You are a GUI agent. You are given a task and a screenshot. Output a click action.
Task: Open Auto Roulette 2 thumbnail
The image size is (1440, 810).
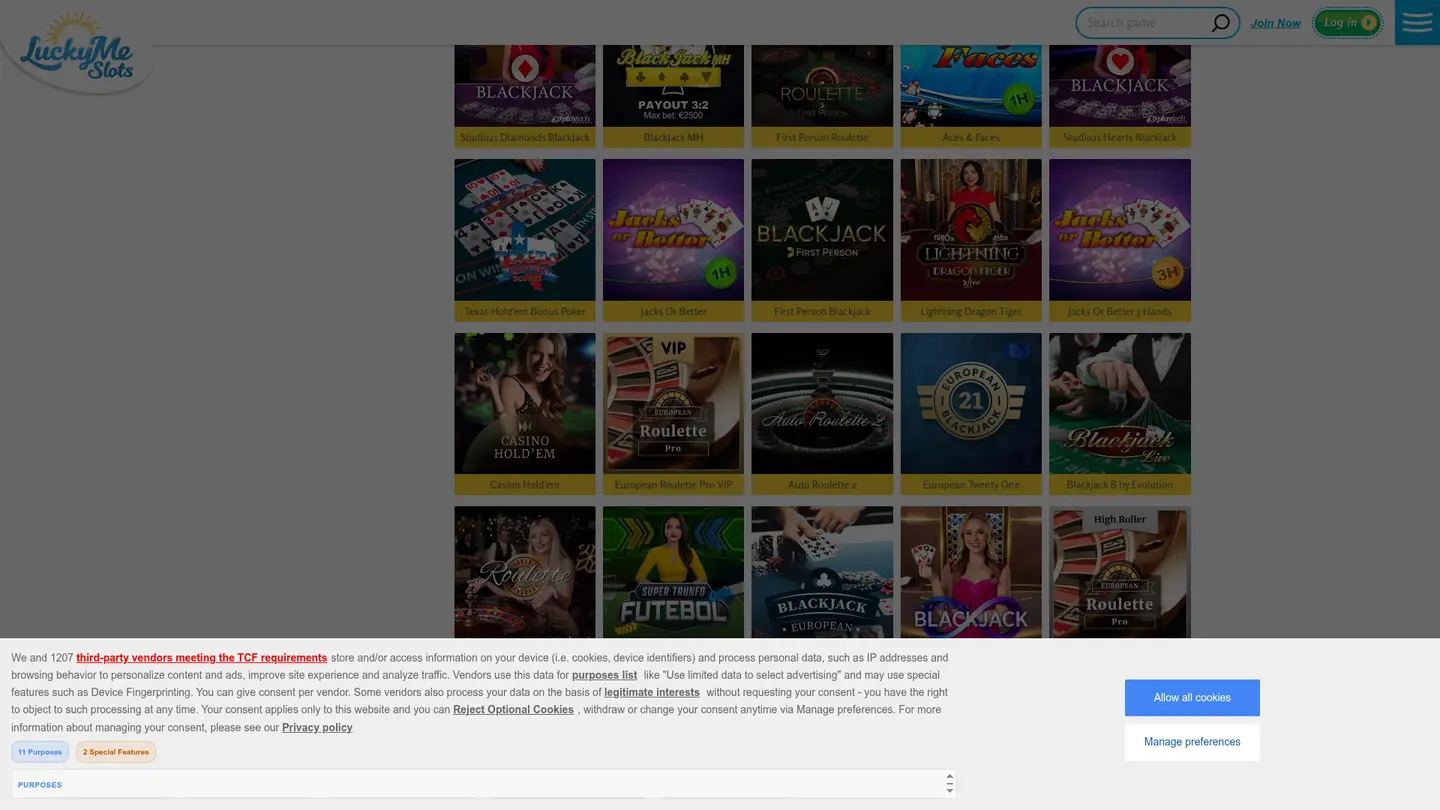tap(822, 403)
